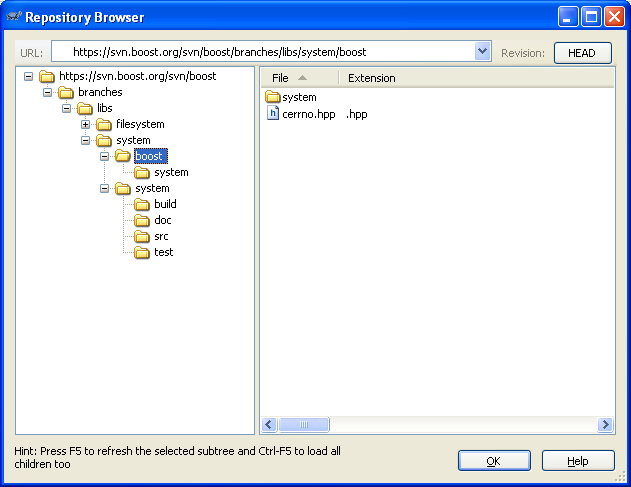Image resolution: width=631 pixels, height=487 pixels.
Task: Click the horizontal scrollbar right arrow
Action: 605,425
